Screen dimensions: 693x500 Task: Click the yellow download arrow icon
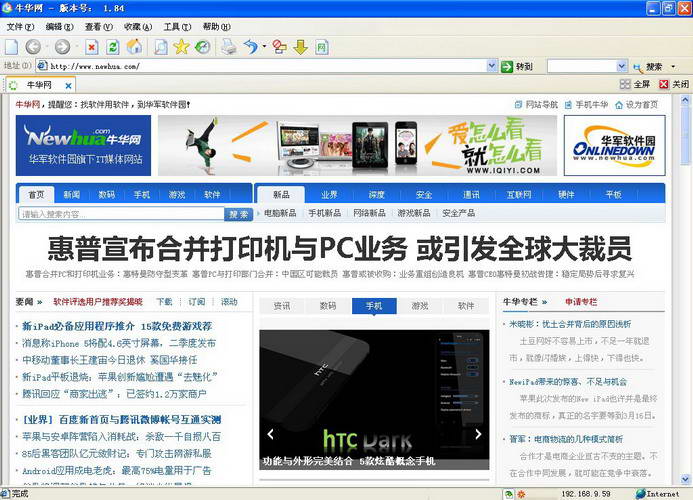(301, 47)
